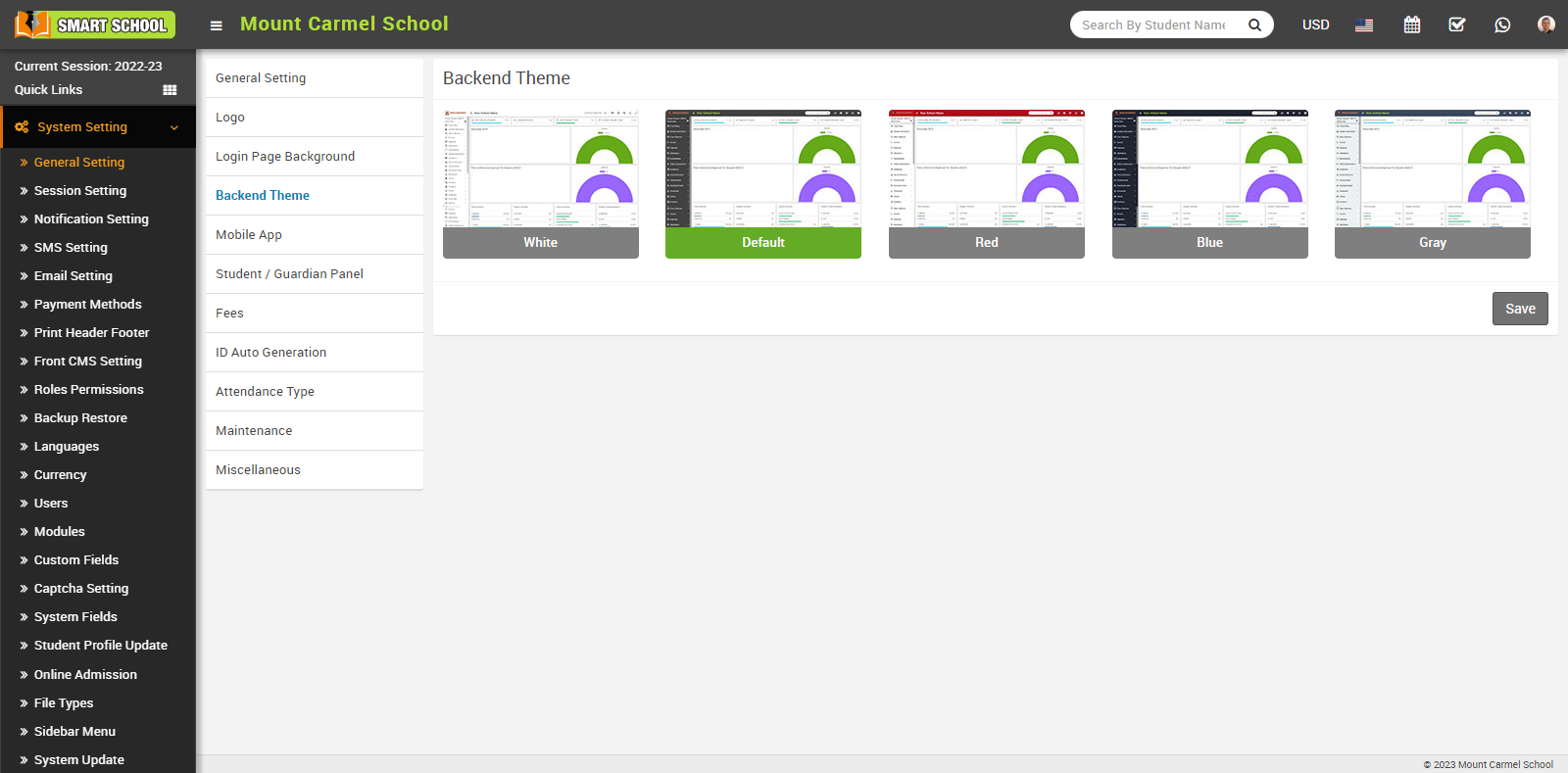Screen dimensions: 1568x773
Task: Click the Search By Student Name field
Action: pos(1154,25)
